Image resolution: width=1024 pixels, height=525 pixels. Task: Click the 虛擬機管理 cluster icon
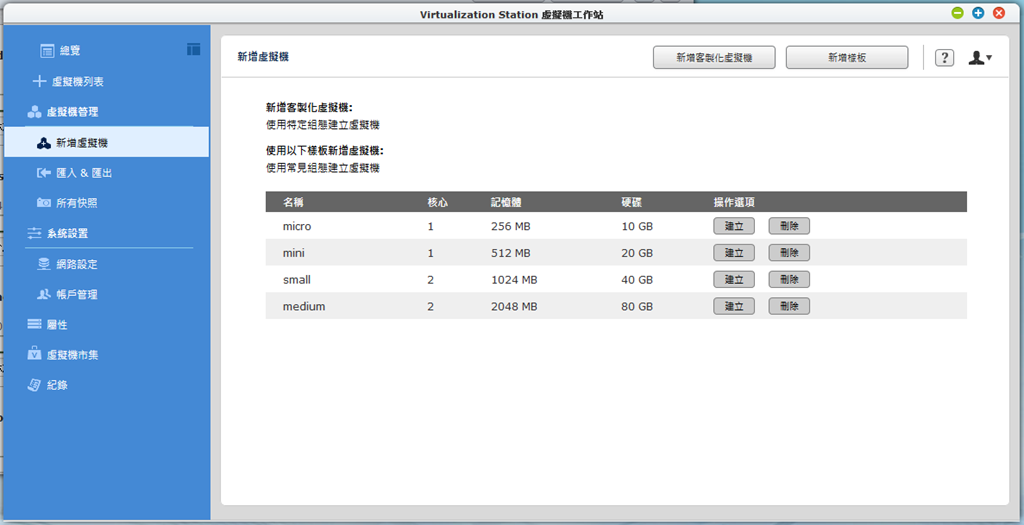coord(34,112)
